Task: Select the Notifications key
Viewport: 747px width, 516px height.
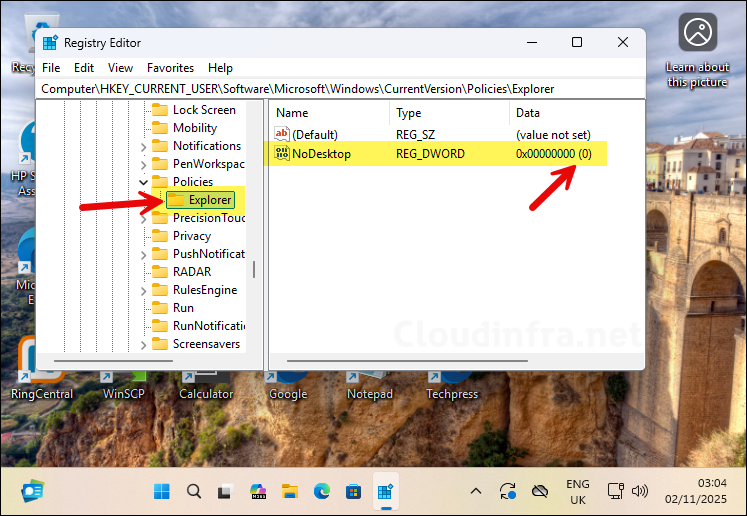Action: coord(207,146)
